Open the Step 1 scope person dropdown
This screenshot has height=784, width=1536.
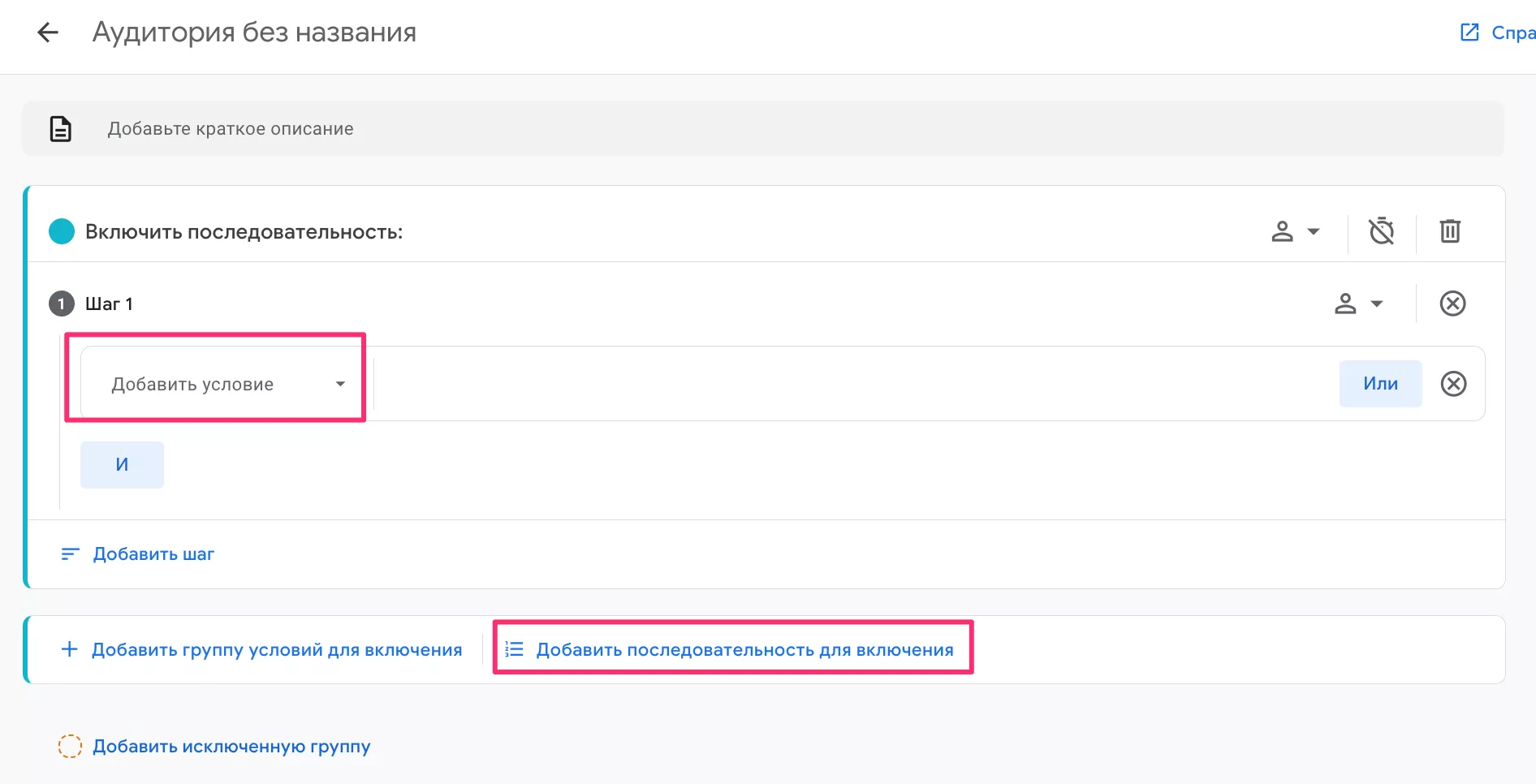tap(1358, 304)
